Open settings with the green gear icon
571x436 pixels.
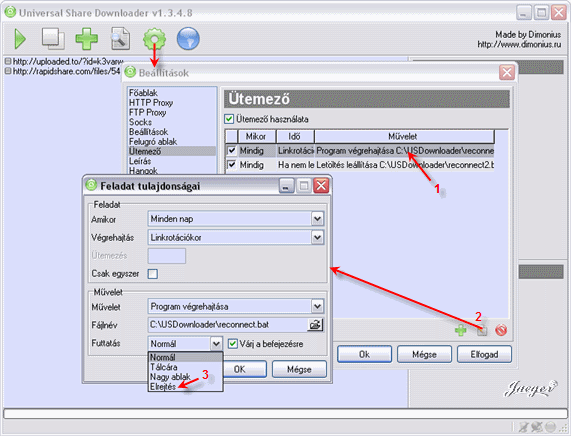click(154, 39)
